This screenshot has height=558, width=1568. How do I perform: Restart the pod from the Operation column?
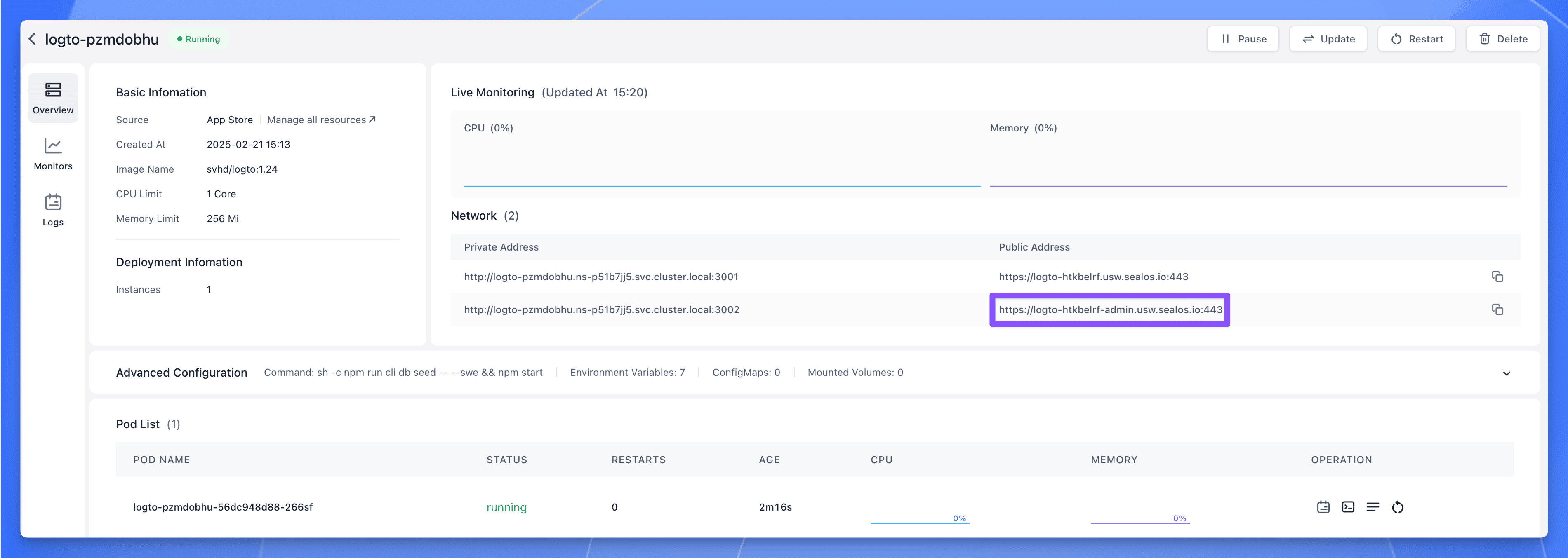pos(1398,507)
